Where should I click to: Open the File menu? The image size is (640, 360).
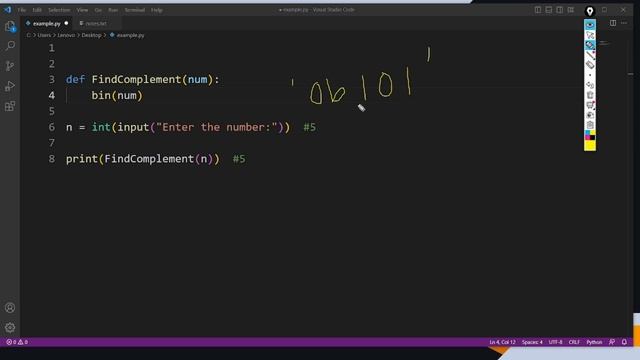pyautogui.click(x=22, y=10)
